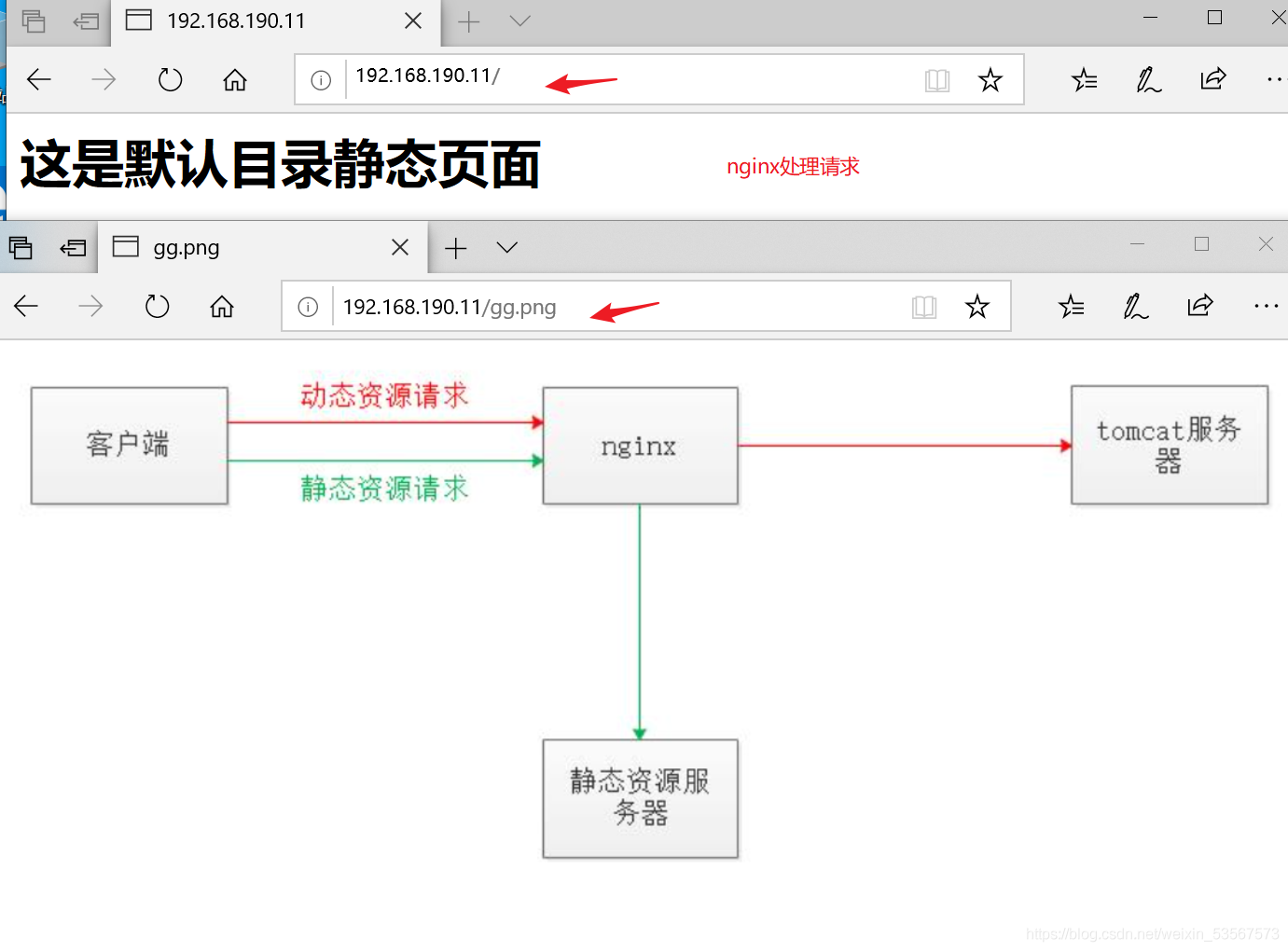
Task: Show site info icon in the top 192.168.190.11 window
Action: [321, 80]
